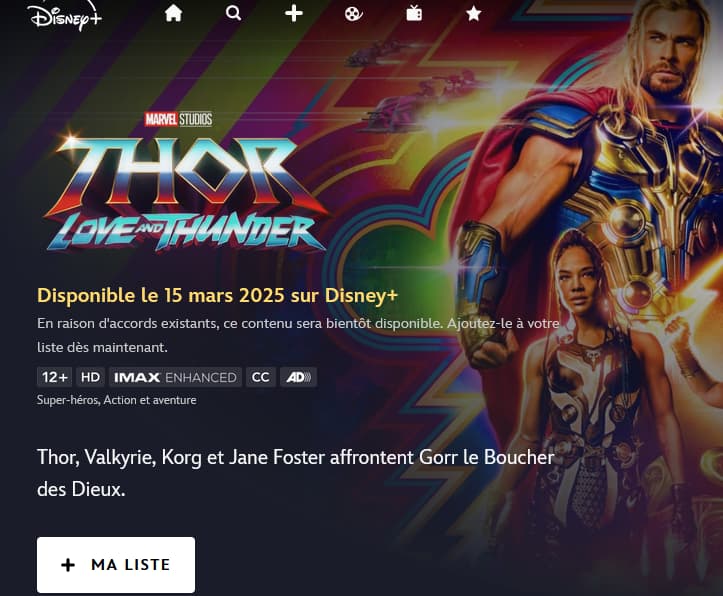723x596 pixels.
Task: Click the IMAX Enhanced badge
Action: pos(175,377)
